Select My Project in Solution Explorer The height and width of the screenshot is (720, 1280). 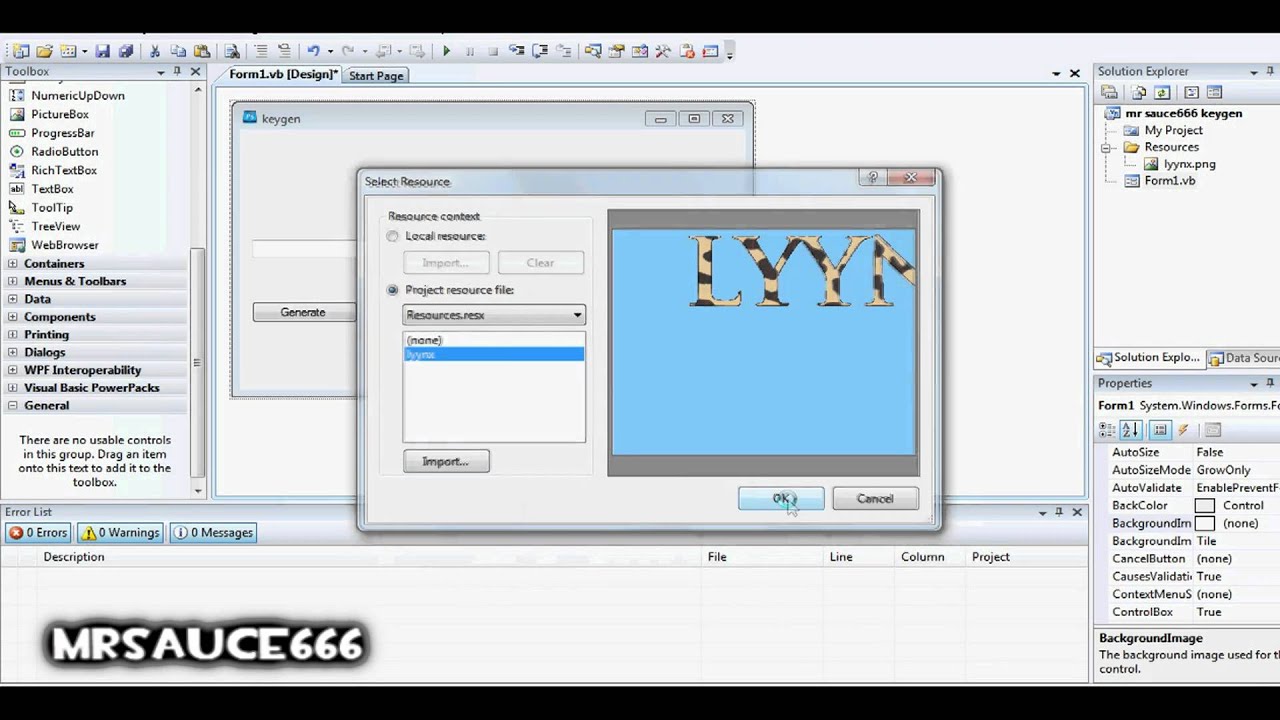1173,130
